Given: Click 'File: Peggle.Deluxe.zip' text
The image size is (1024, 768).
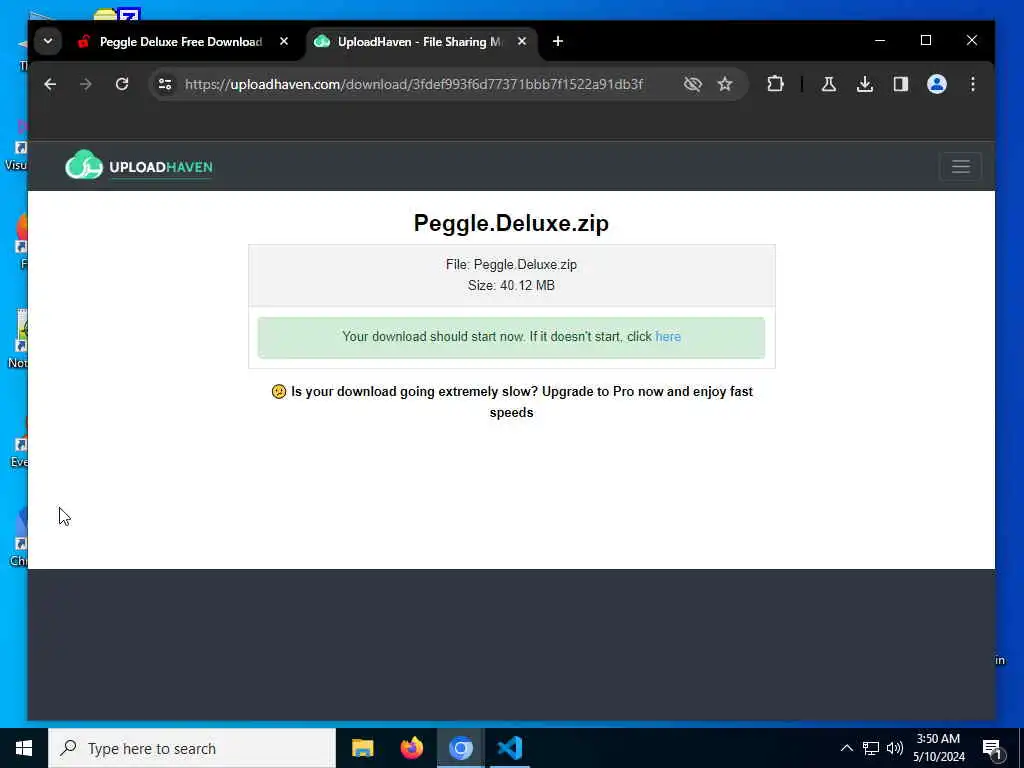Looking at the screenshot, I should (x=511, y=264).
